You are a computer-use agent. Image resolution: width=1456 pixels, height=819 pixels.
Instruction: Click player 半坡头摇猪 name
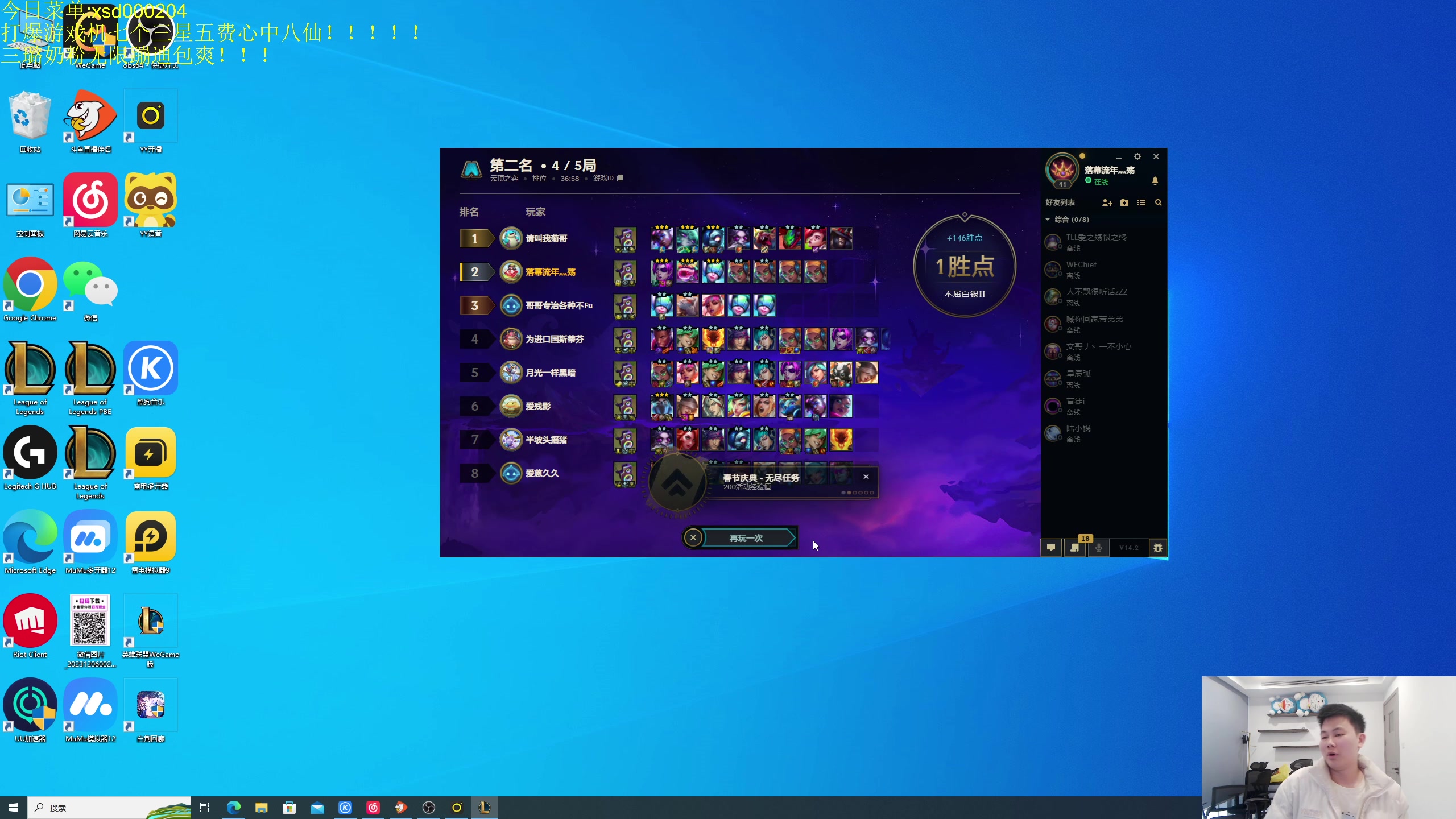546,440
